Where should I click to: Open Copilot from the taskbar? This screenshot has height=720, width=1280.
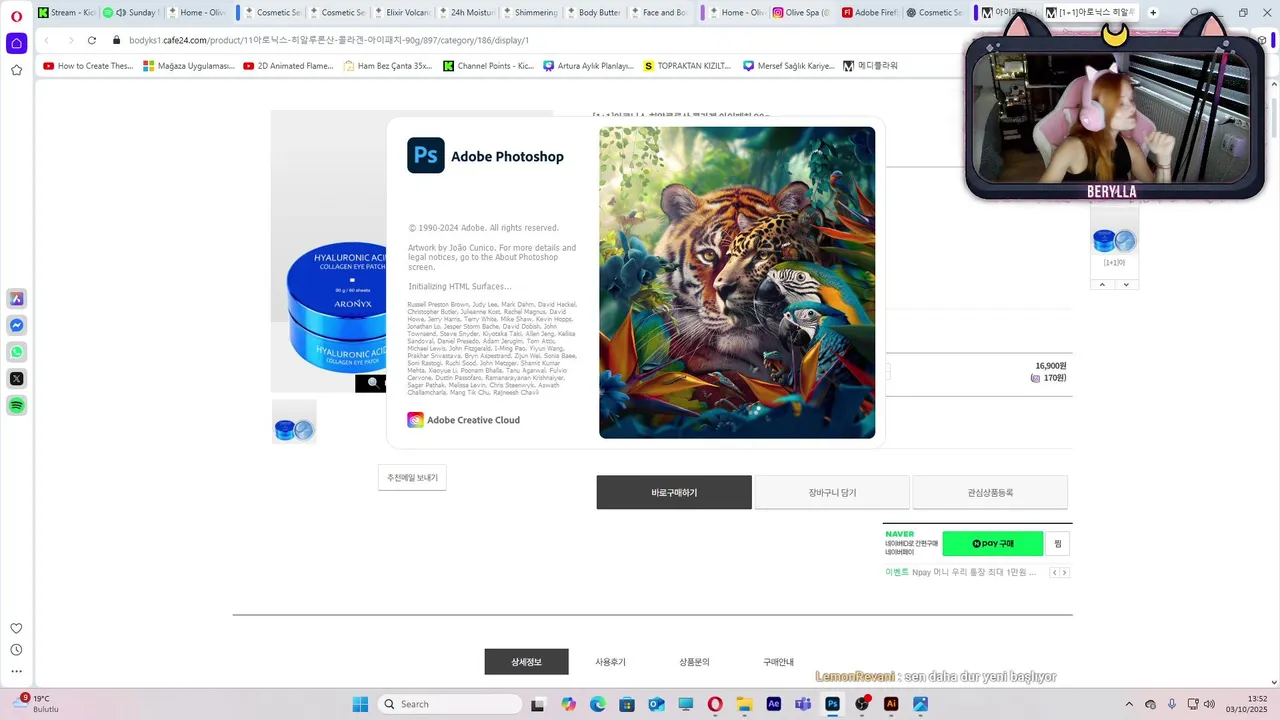[x=568, y=704]
